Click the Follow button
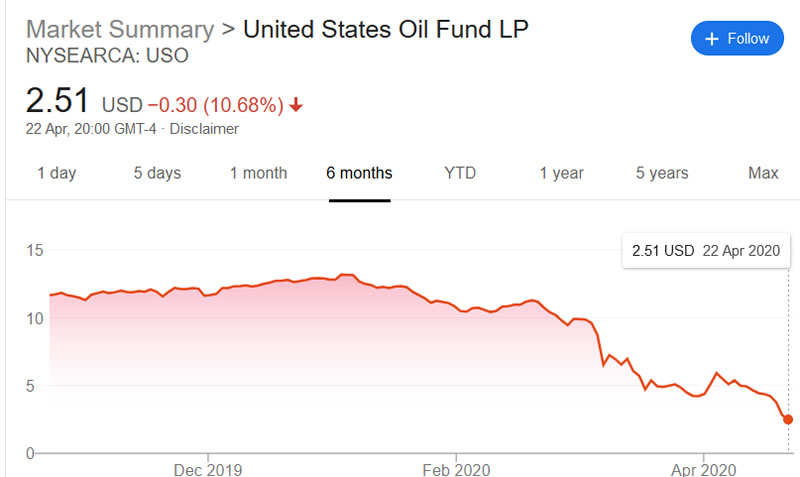The image size is (800, 477). pyautogui.click(x=736, y=39)
